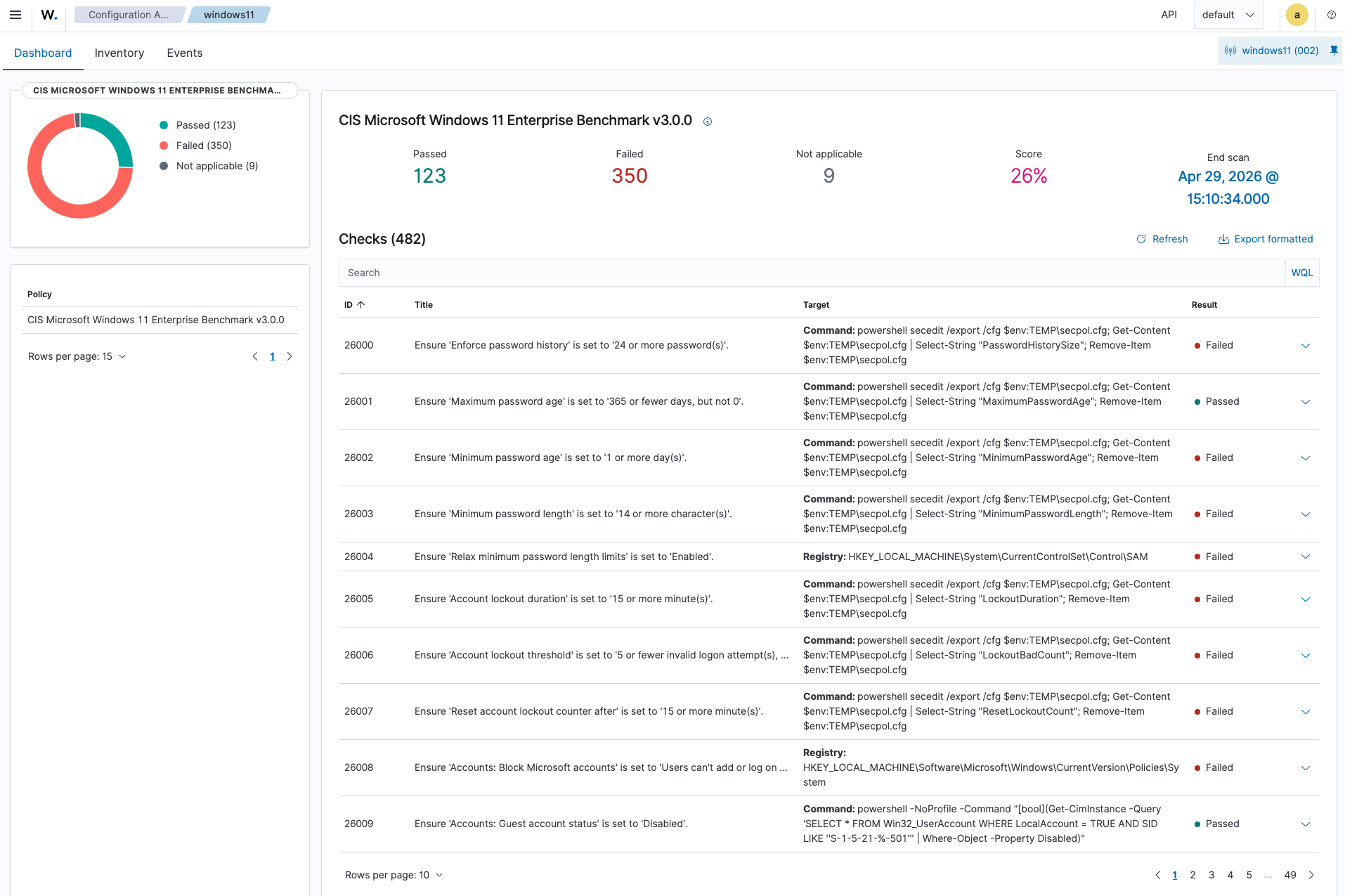Viewport: 1345px width, 896px height.
Task: Click the End scan date value
Action: [1228, 188]
